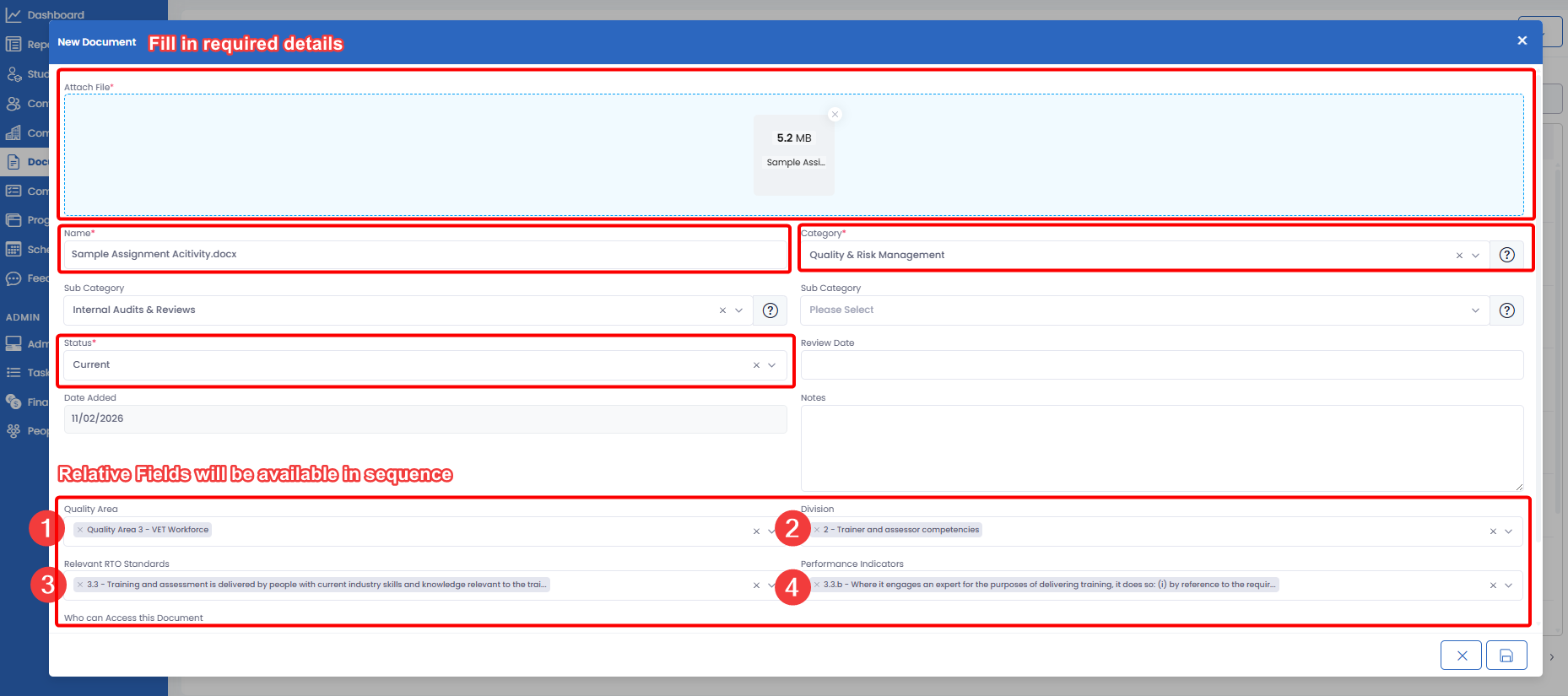Click help icon next to empty Sub Category

[1506, 310]
